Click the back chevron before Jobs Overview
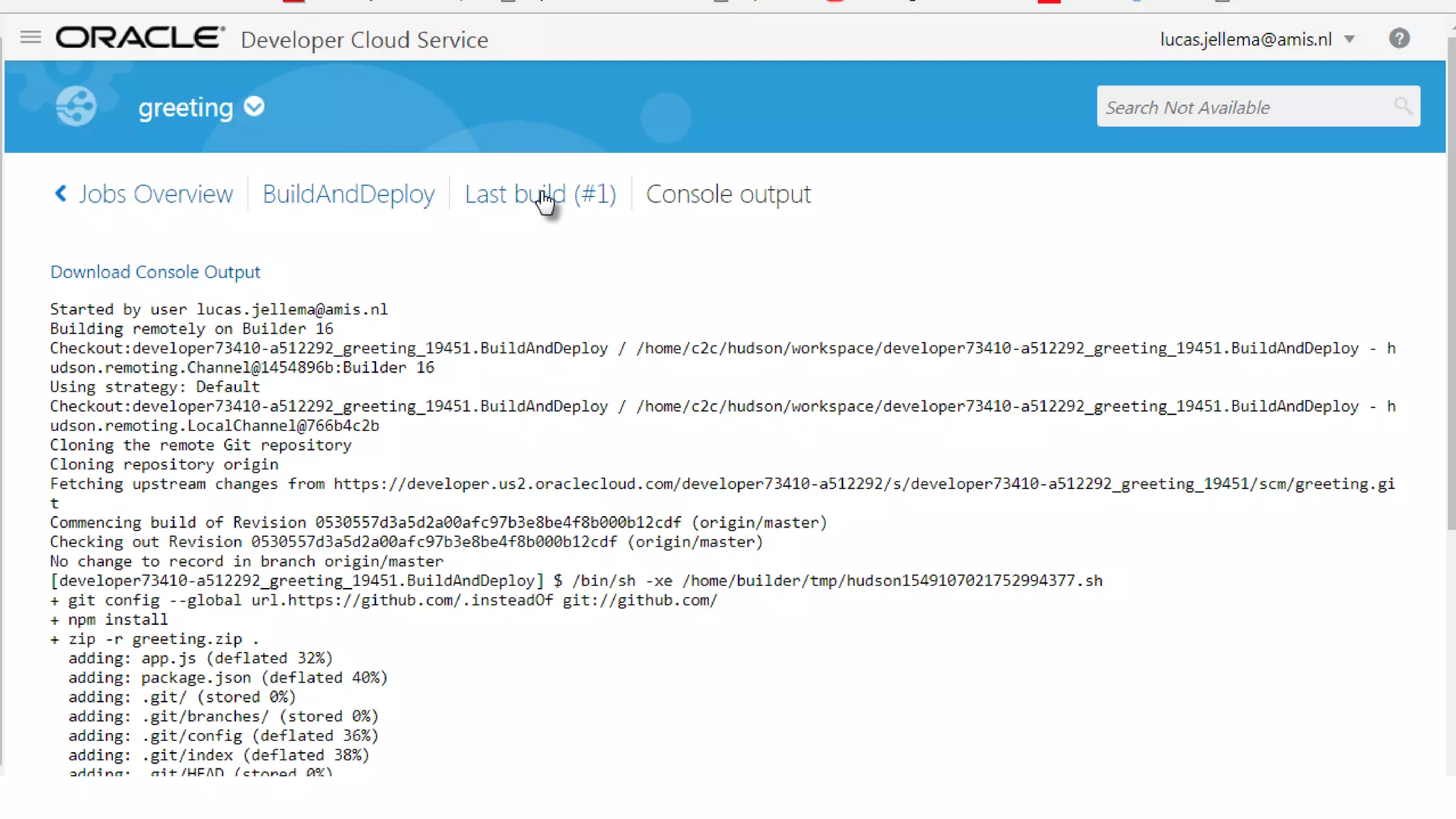Image resolution: width=1456 pixels, height=819 pixels. [x=60, y=193]
